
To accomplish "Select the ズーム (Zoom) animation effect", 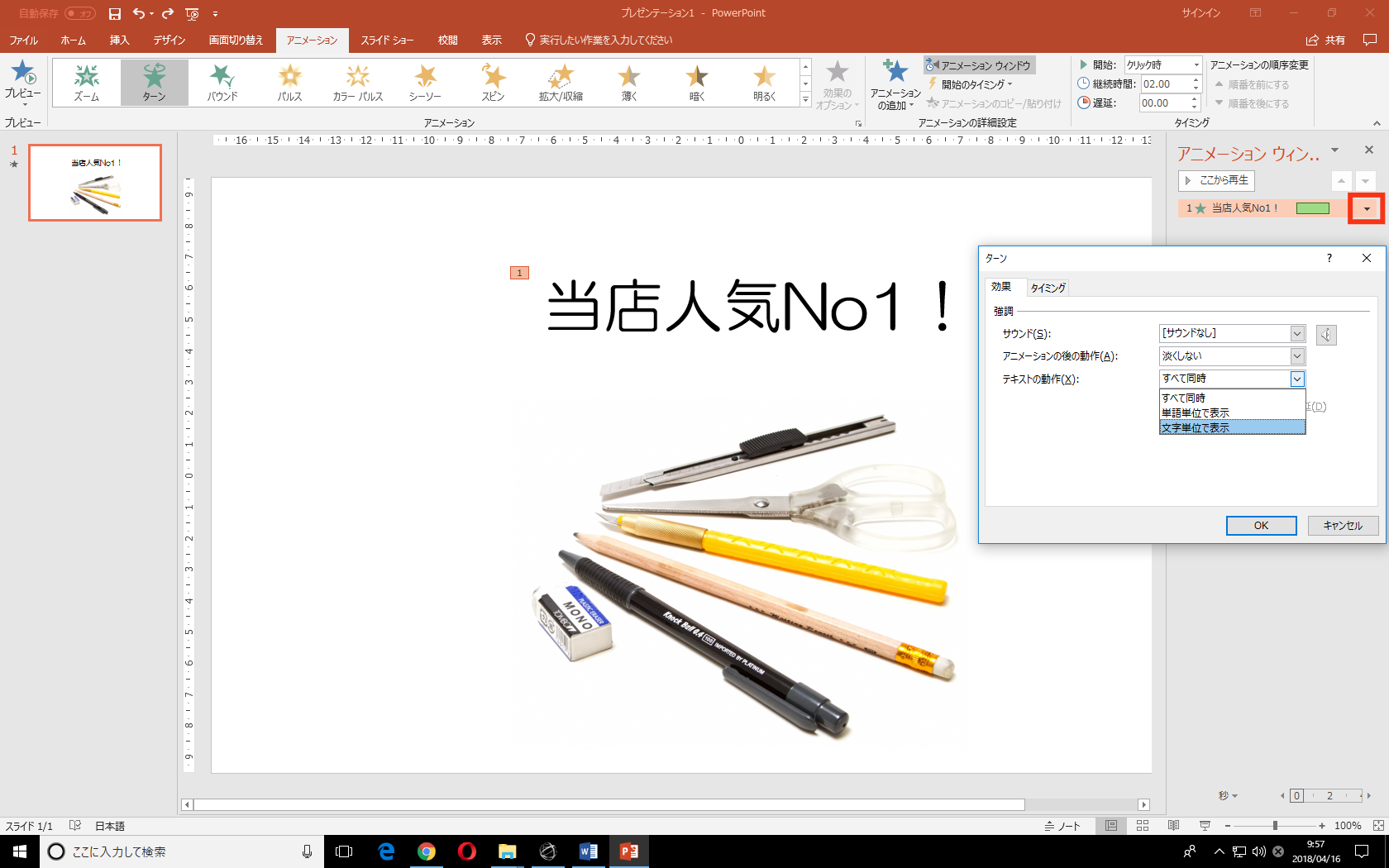I will point(86,82).
